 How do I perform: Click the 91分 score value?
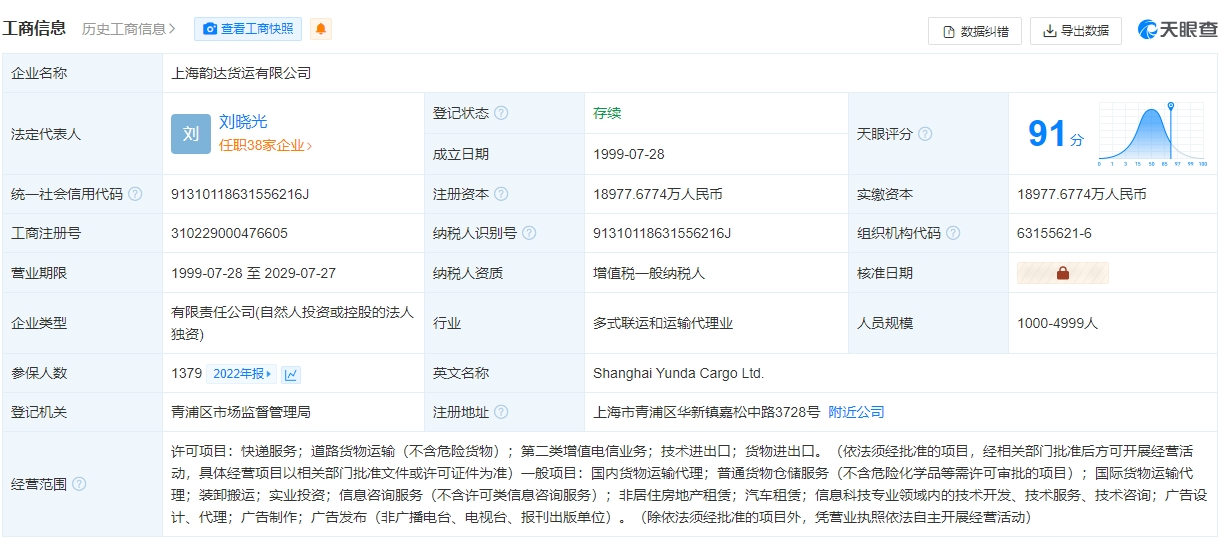1055,134
